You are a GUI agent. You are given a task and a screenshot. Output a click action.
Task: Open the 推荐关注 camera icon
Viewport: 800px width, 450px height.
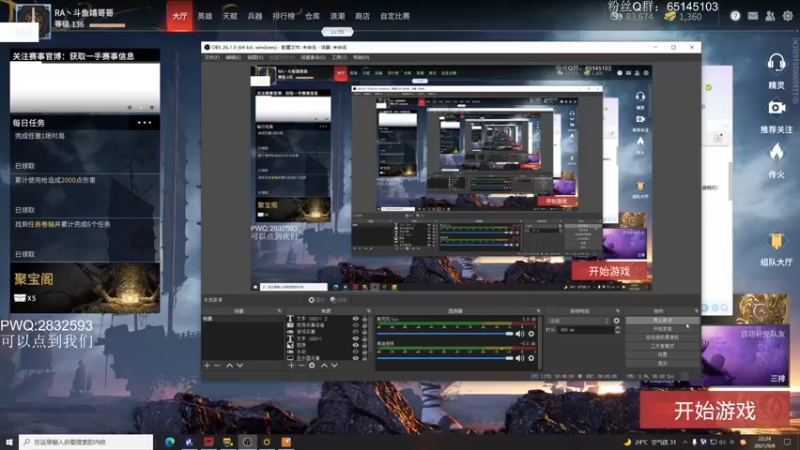(776, 108)
